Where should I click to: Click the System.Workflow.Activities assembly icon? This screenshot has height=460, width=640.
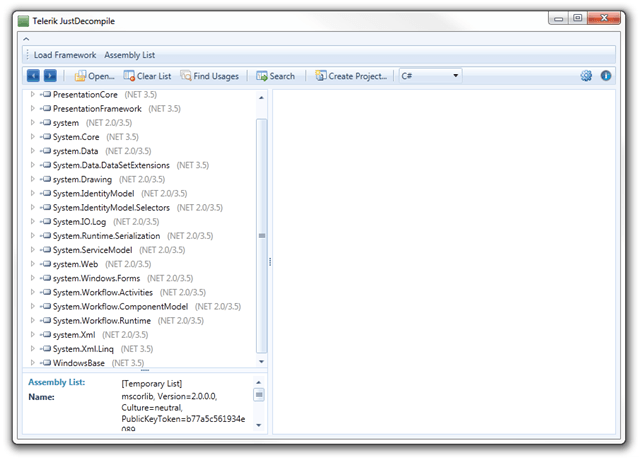(x=46, y=292)
